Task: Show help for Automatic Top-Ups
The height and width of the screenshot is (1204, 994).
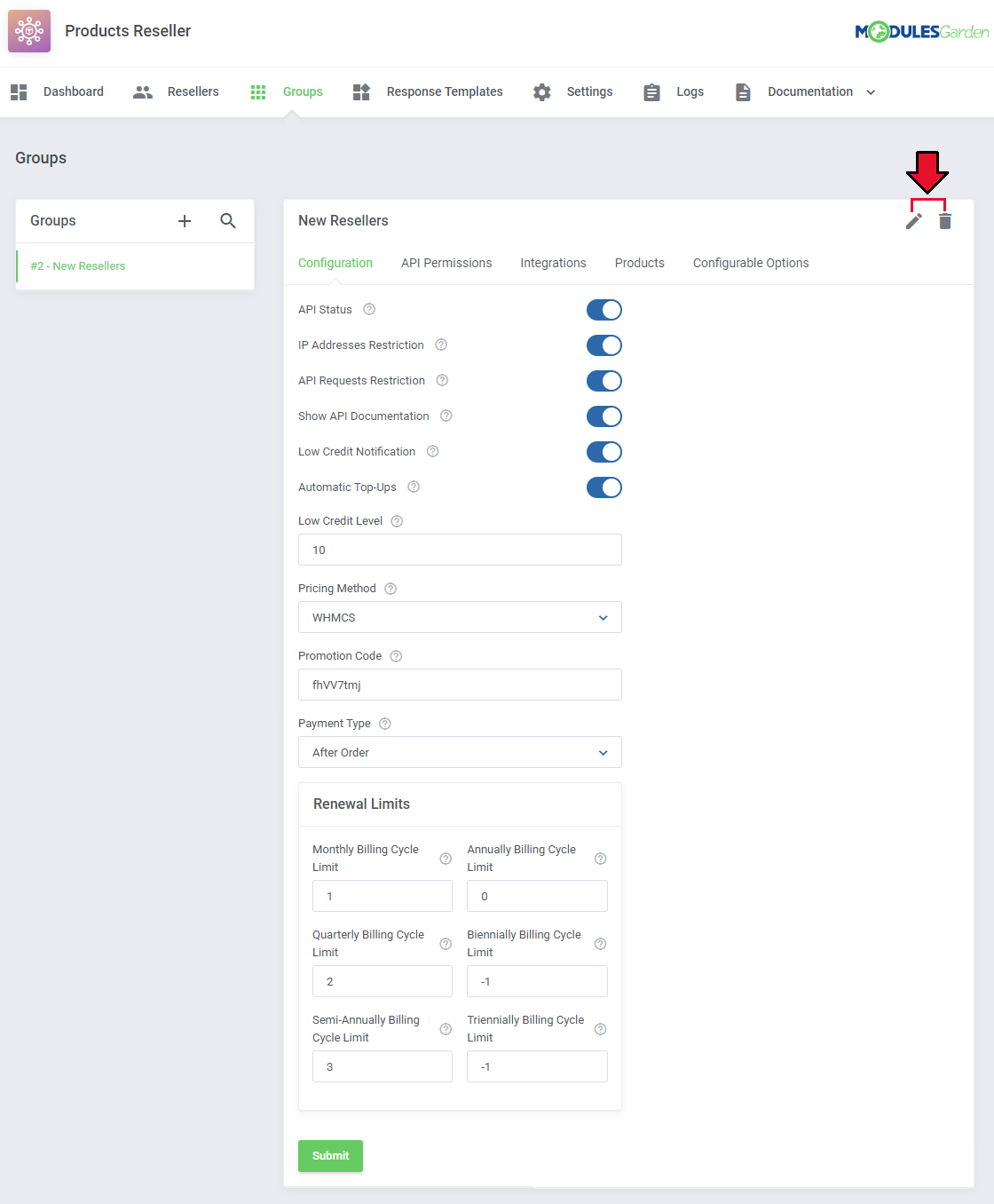Action: [414, 487]
